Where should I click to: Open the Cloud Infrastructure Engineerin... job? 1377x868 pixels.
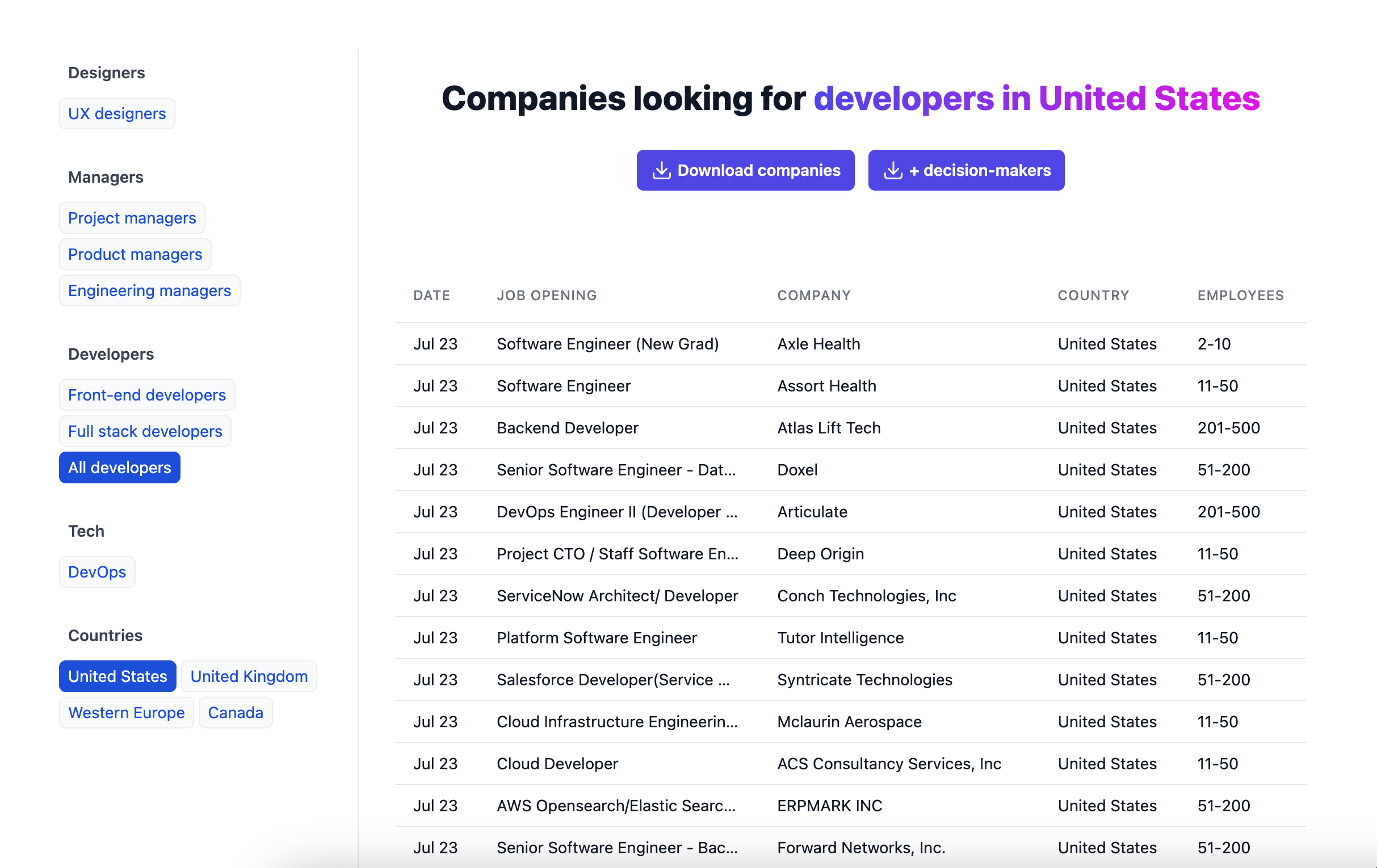tap(617, 722)
